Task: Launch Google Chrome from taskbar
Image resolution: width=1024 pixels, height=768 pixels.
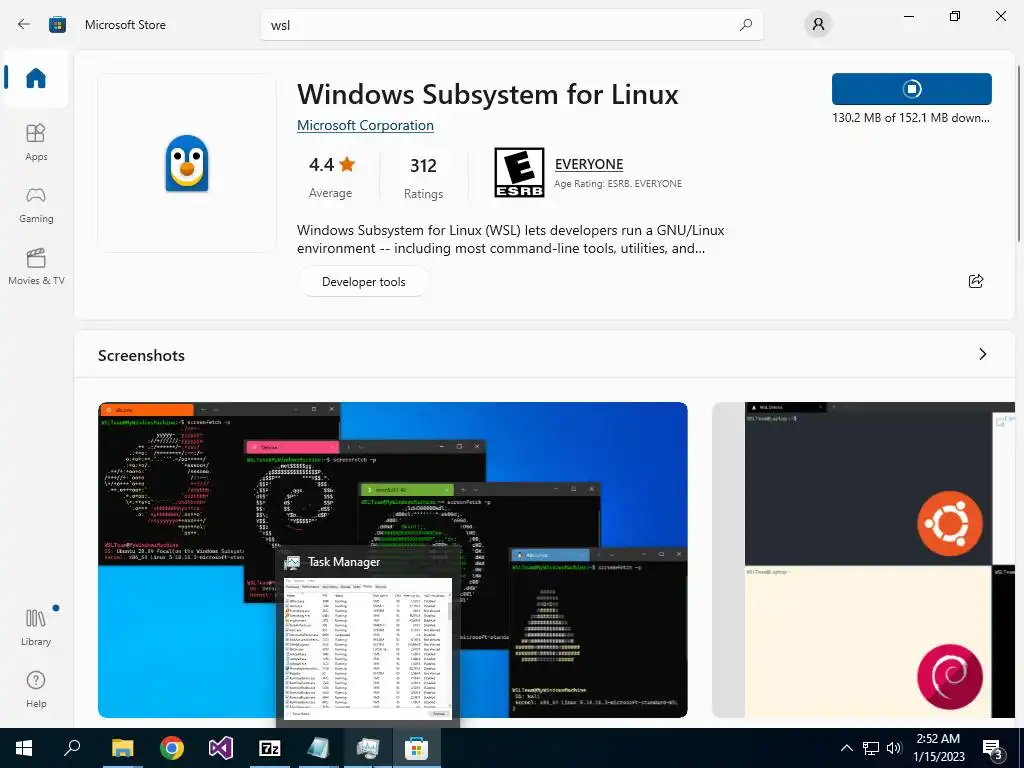Action: (172, 748)
